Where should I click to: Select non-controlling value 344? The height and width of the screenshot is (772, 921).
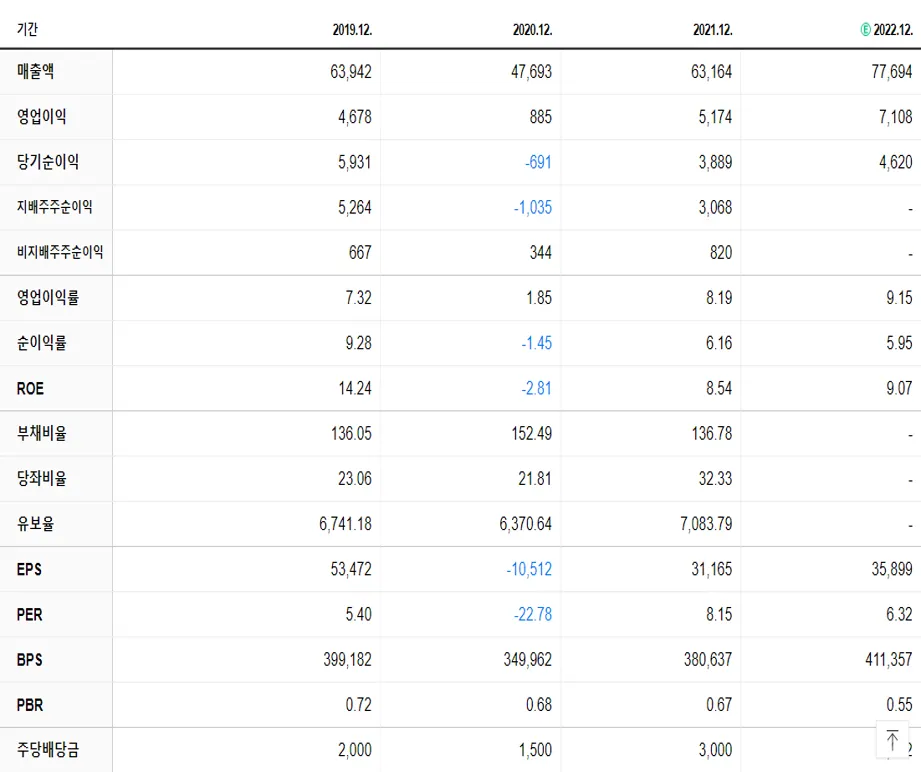coord(540,253)
